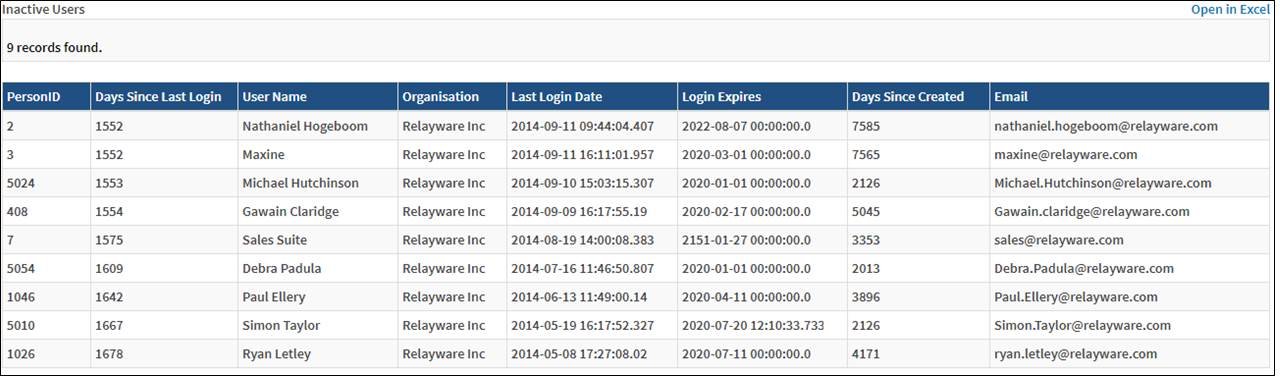This screenshot has height=381, width=1280.
Task: Open the report in Excel link
Action: point(1229,9)
